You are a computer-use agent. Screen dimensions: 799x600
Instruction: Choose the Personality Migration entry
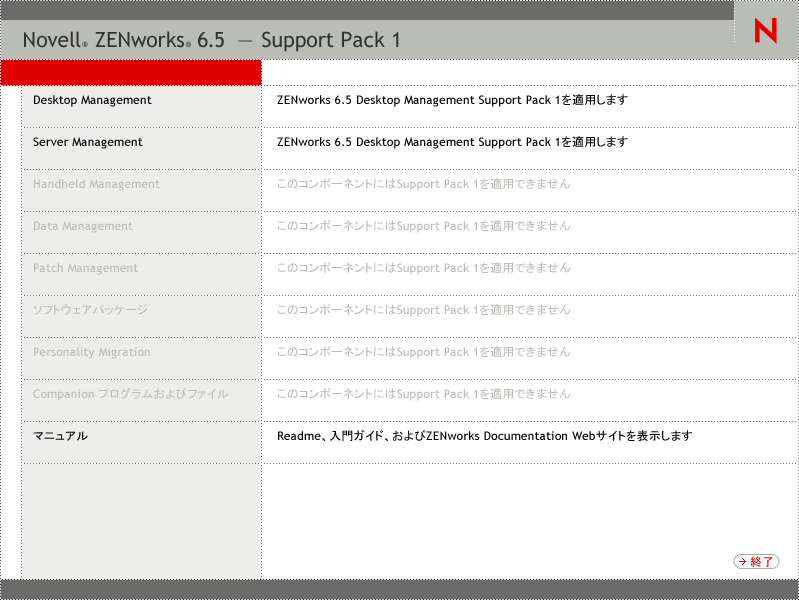coord(92,352)
